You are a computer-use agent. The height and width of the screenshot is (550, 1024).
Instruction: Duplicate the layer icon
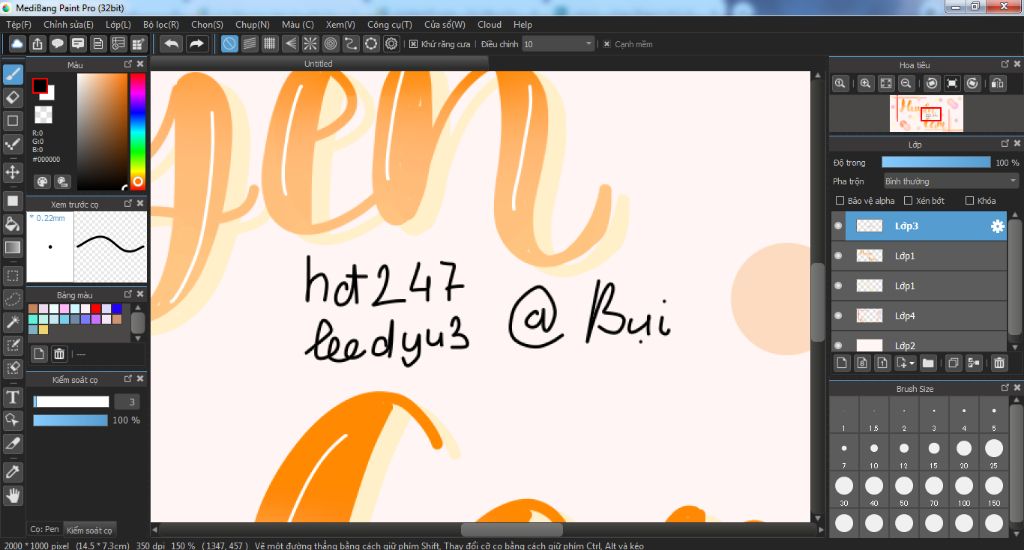(x=953, y=363)
